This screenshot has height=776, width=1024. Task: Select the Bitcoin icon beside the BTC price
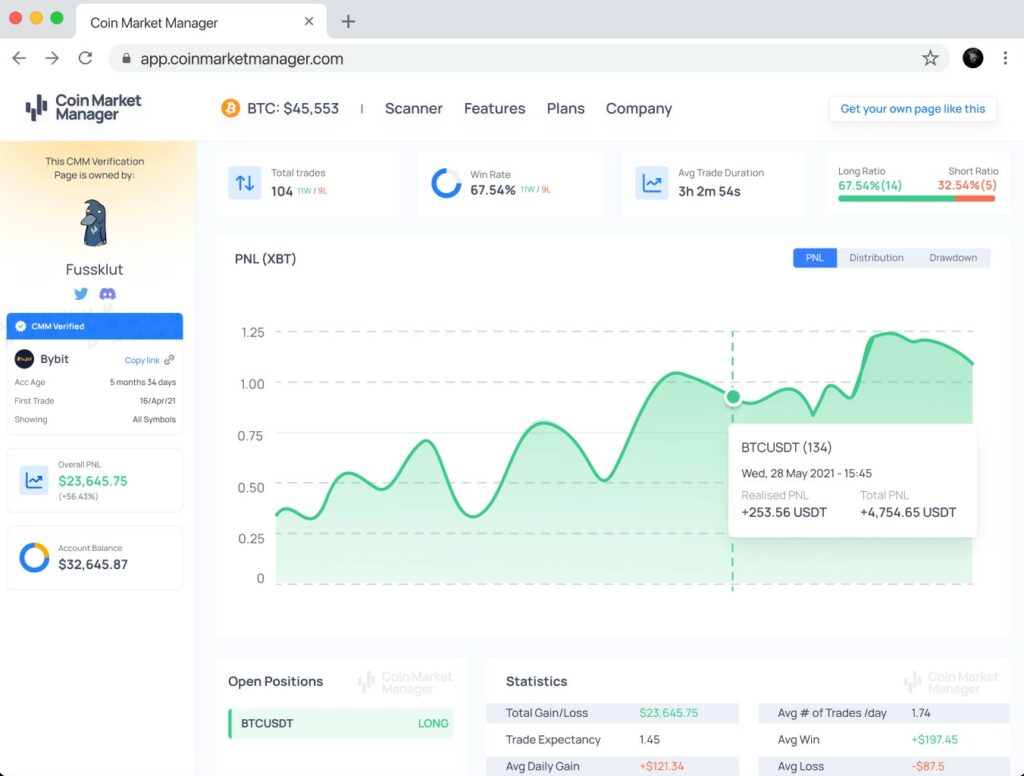click(229, 107)
